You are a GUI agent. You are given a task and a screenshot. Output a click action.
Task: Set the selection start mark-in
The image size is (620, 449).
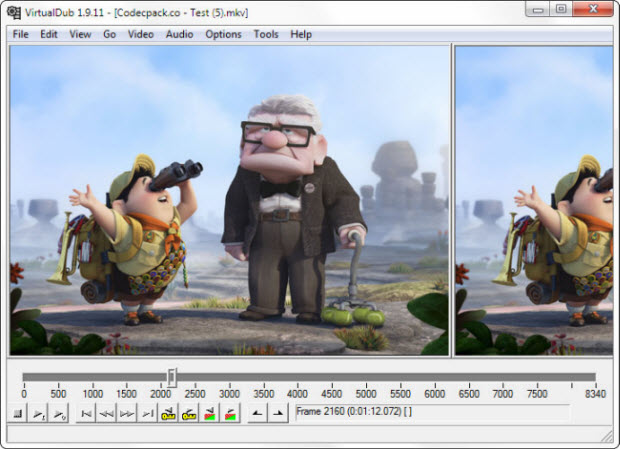click(257, 413)
